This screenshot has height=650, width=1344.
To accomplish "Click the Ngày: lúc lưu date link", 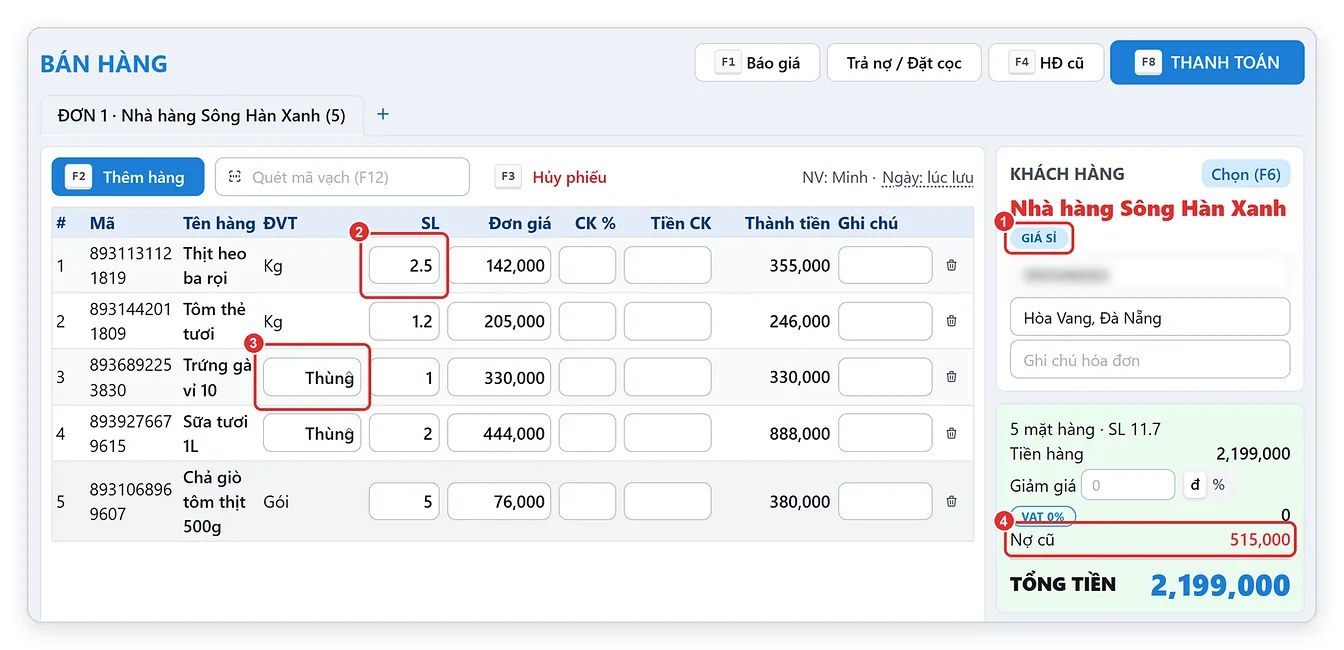I will pyautogui.click(x=928, y=178).
